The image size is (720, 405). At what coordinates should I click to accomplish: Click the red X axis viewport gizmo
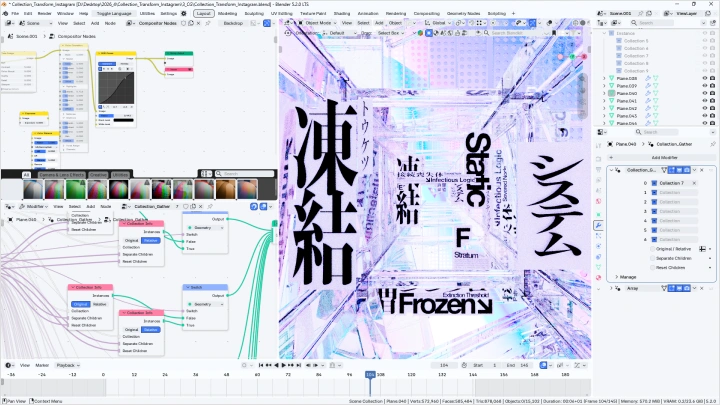click(585, 56)
